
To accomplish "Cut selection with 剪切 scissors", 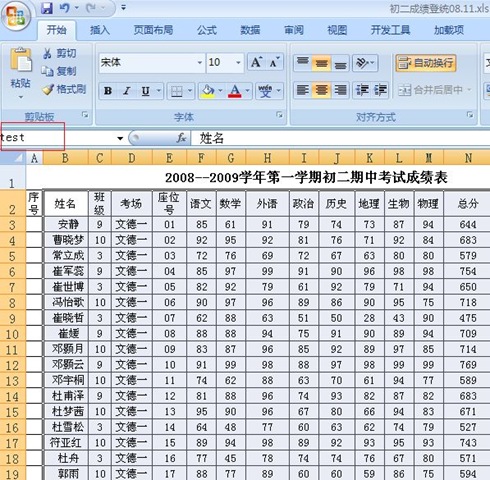I will click(59, 53).
